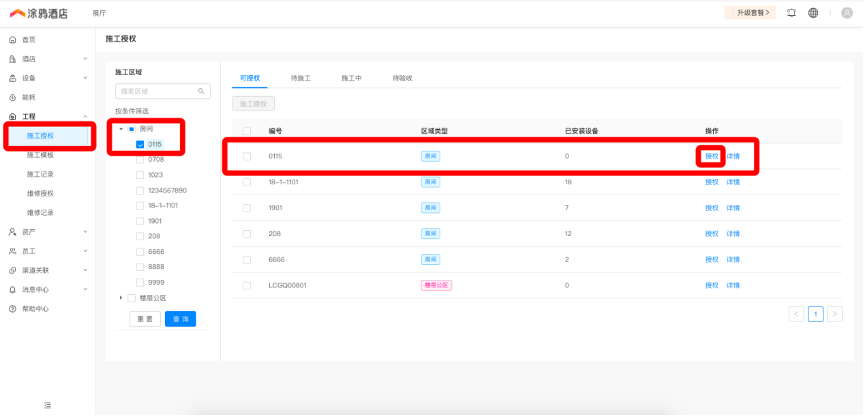Toggle the 房间 parent checkbox

point(131,129)
